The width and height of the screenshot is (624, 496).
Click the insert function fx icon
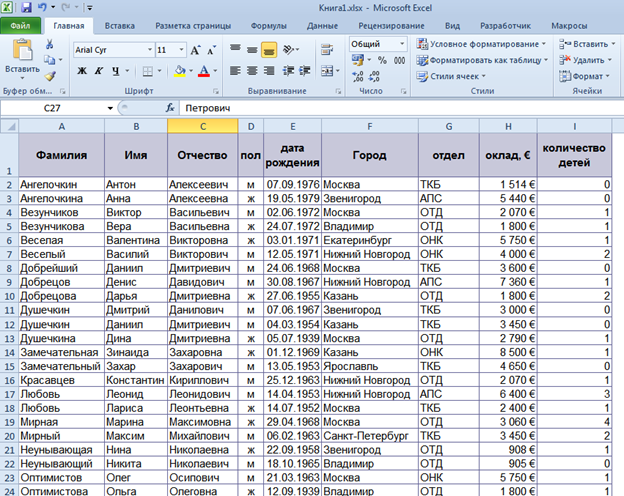[x=170, y=107]
